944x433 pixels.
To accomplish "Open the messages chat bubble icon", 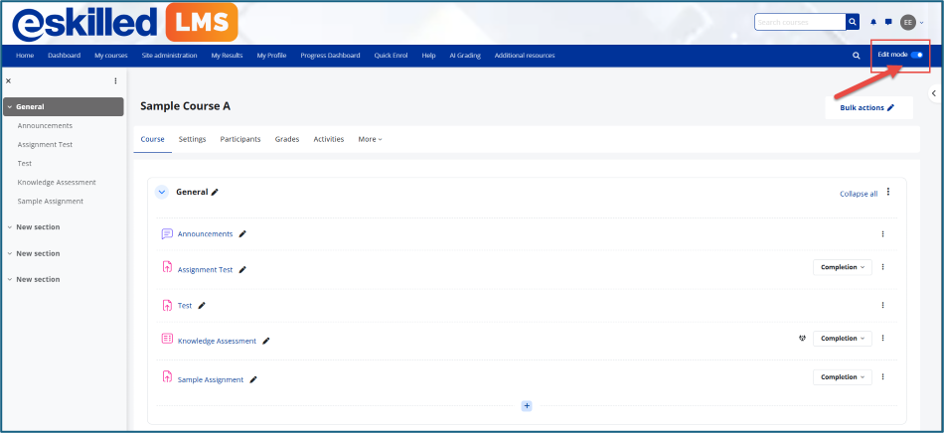I will (888, 22).
